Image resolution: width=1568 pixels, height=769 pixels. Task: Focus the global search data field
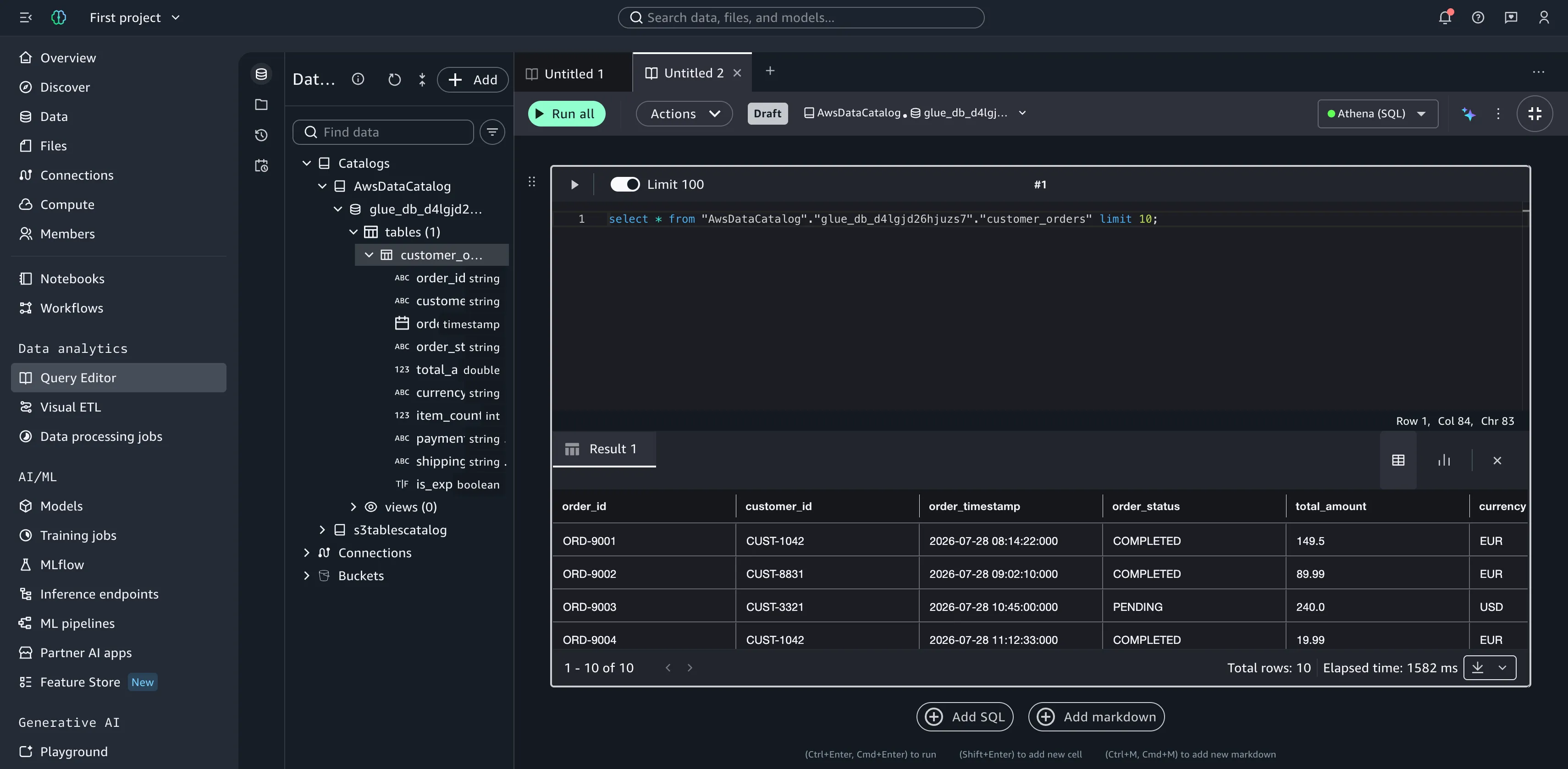tap(801, 17)
